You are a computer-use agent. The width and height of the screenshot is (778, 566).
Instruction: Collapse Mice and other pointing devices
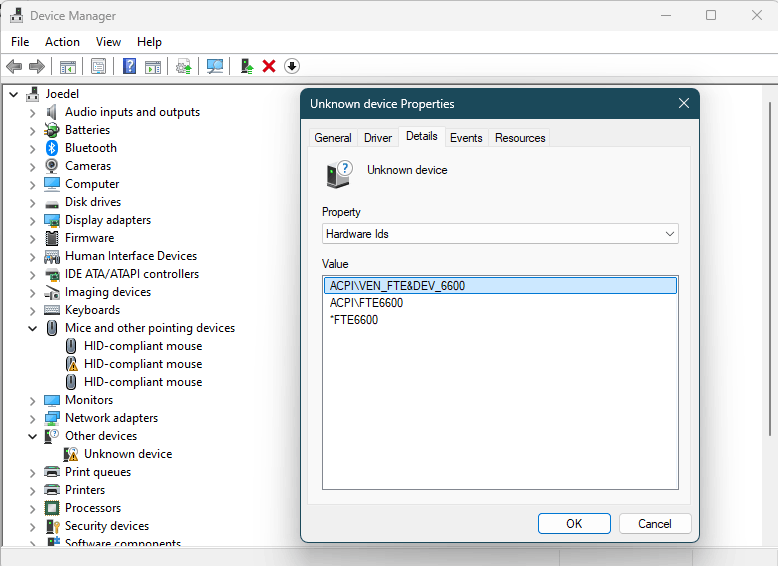pyautogui.click(x=33, y=328)
